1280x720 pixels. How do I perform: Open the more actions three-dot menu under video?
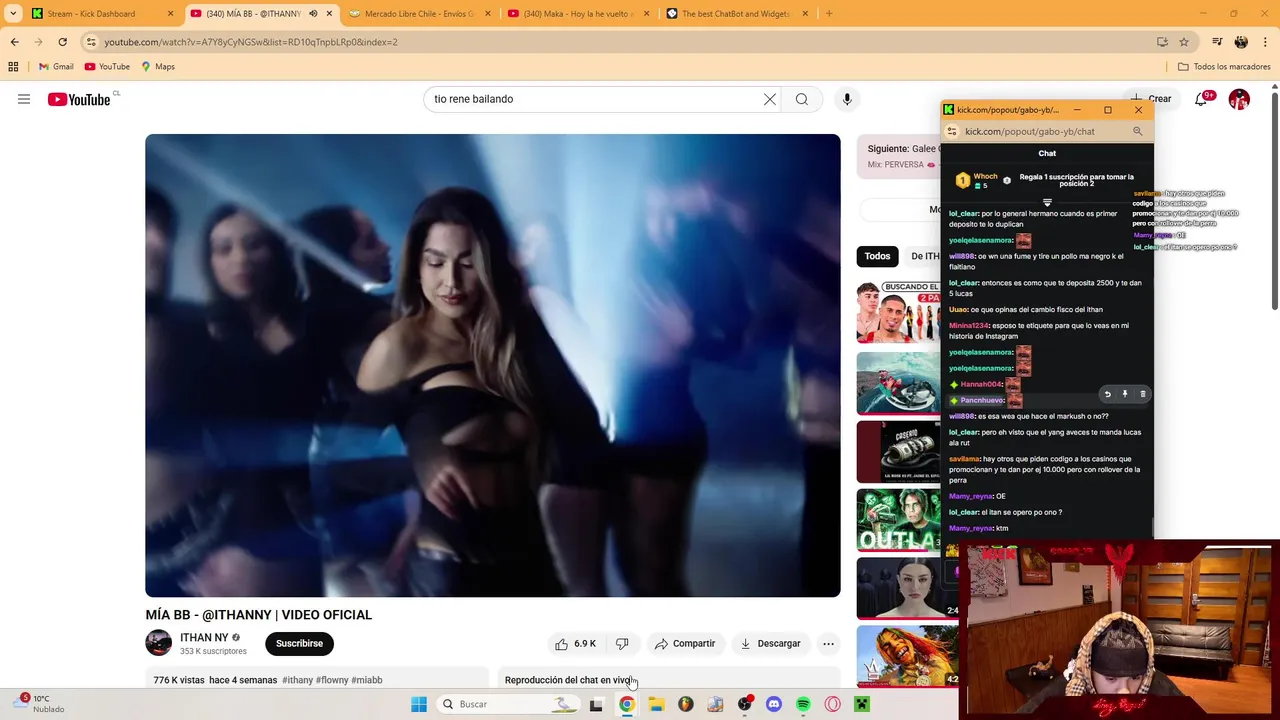tap(828, 644)
